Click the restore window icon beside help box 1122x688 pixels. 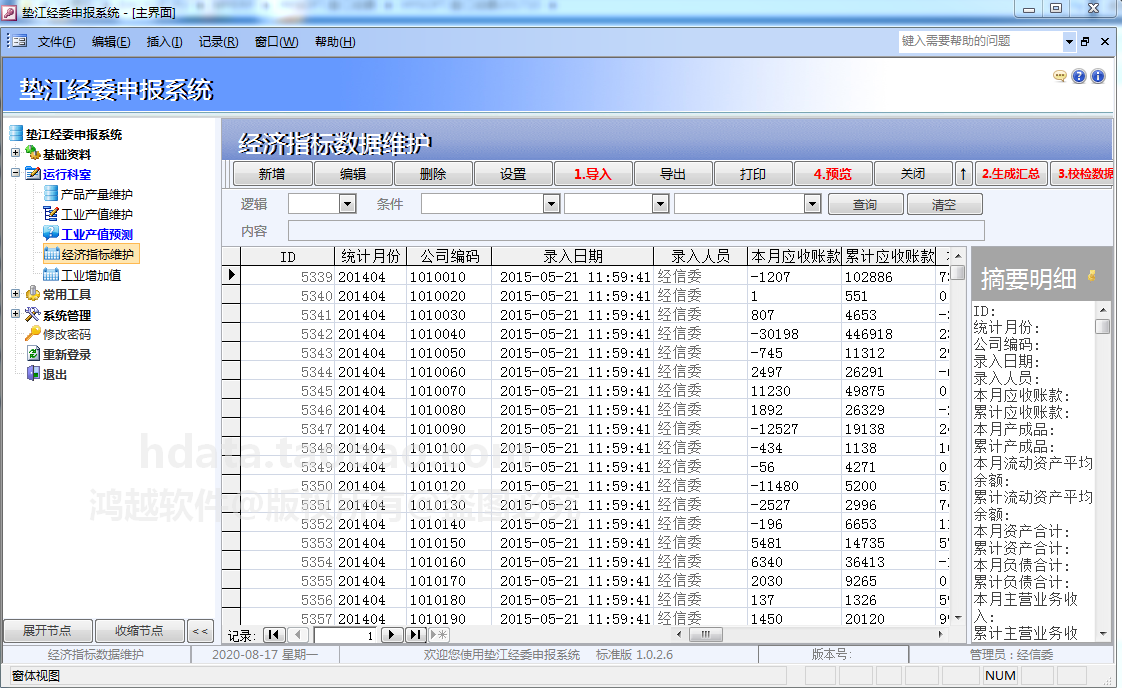1086,42
